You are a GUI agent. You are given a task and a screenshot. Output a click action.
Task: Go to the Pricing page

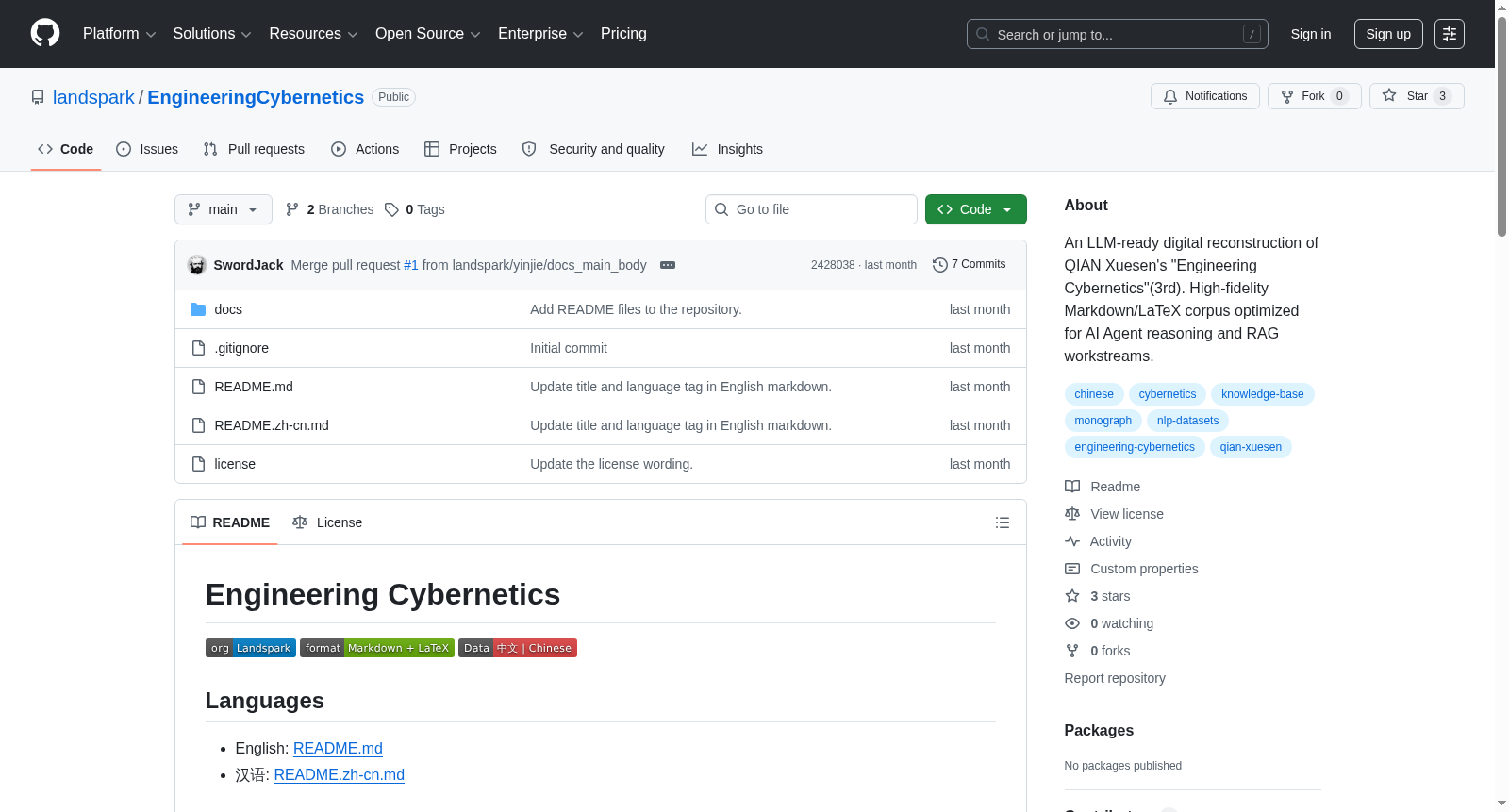623,34
